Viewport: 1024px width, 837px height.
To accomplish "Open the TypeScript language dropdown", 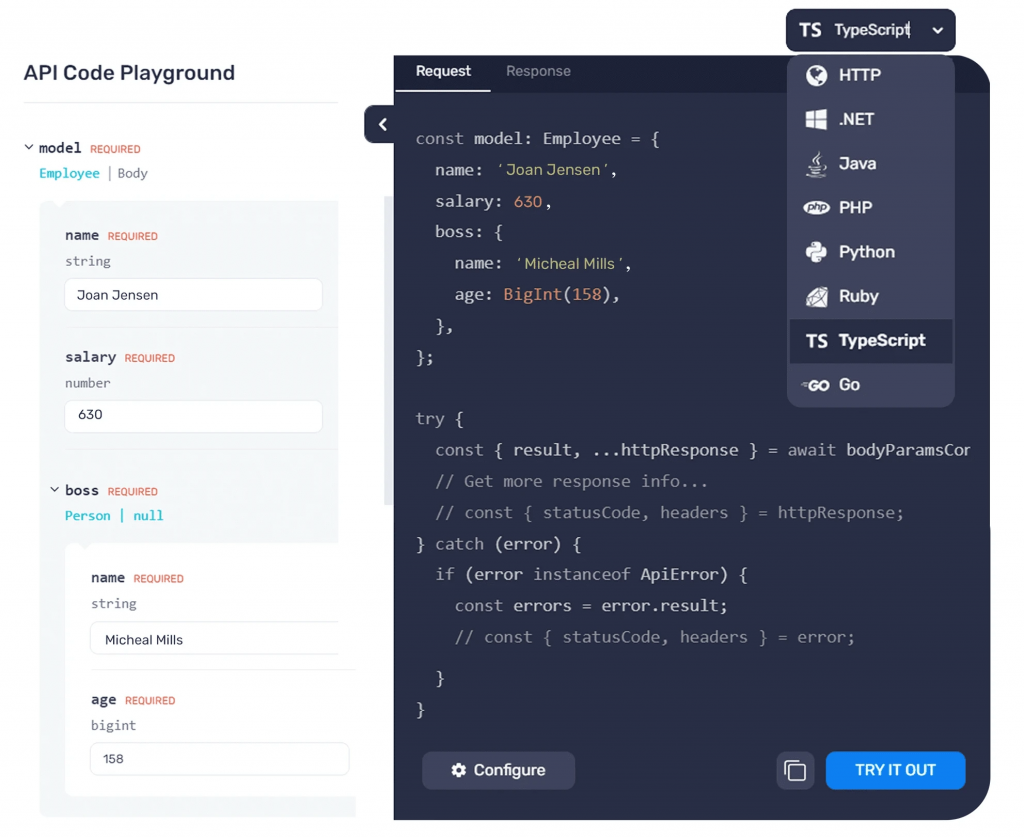I will (870, 30).
